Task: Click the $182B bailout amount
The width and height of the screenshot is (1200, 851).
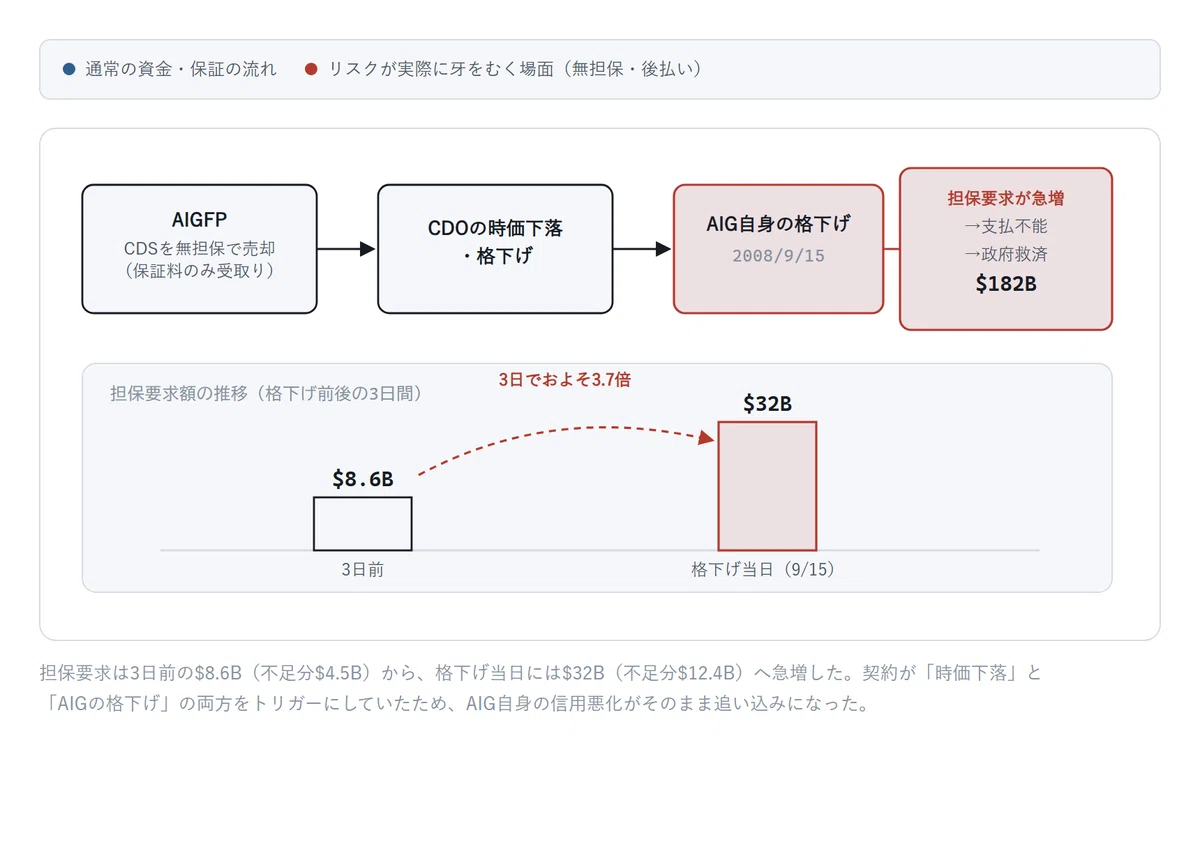Action: pos(1006,284)
